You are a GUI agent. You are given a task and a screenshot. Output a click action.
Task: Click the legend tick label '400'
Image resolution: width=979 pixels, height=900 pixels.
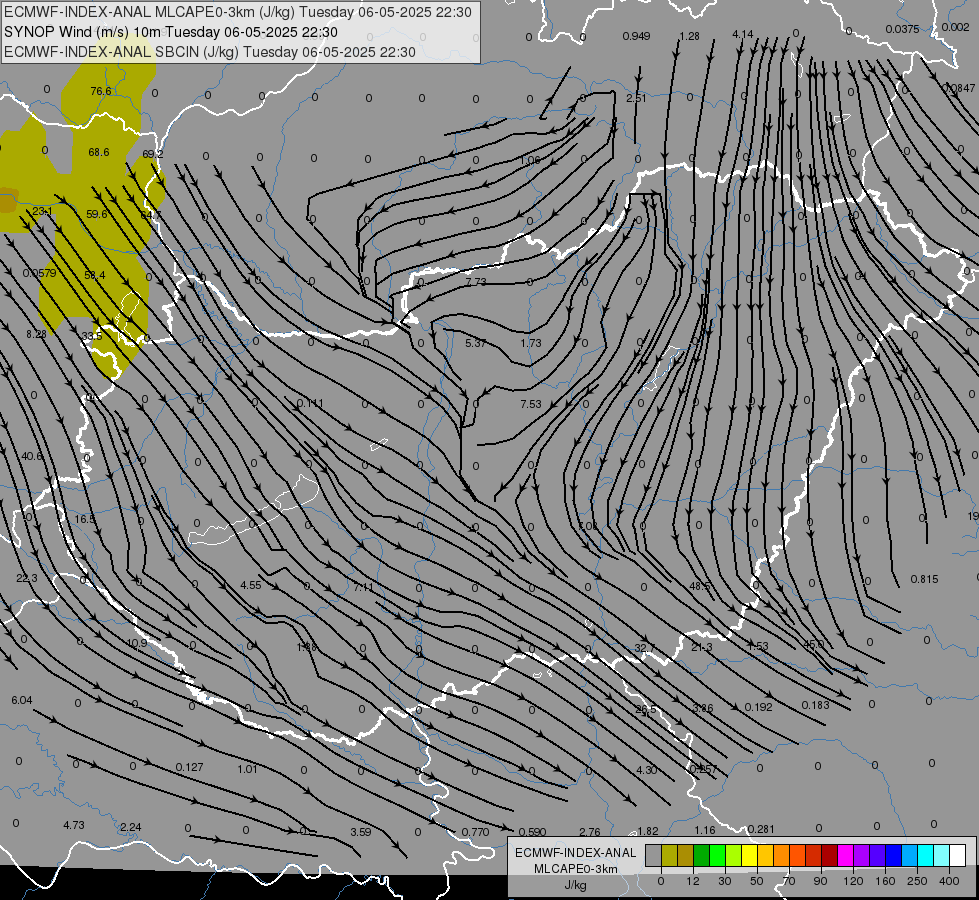[x=949, y=881]
